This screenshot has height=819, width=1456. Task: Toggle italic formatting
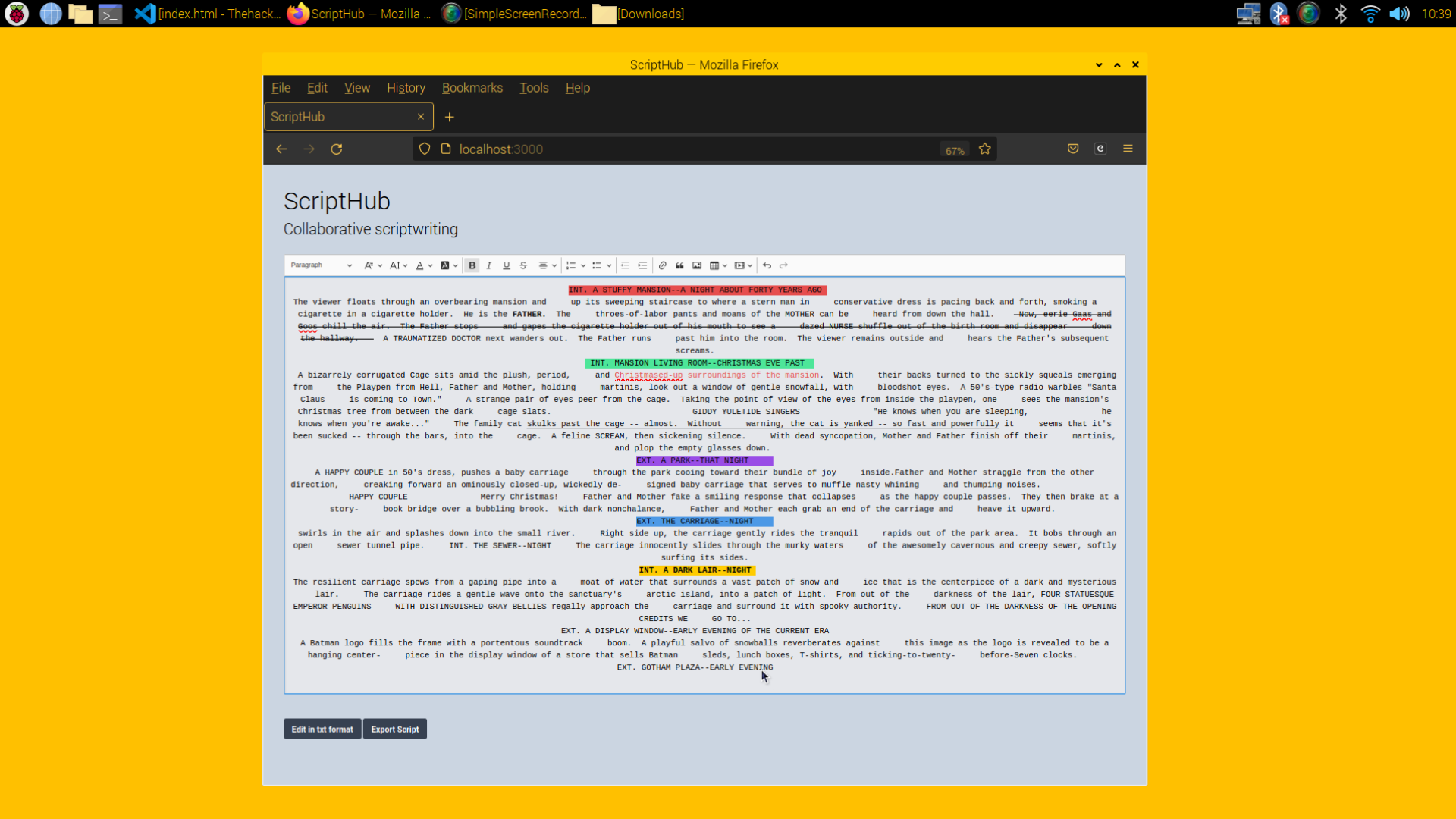[x=489, y=265]
